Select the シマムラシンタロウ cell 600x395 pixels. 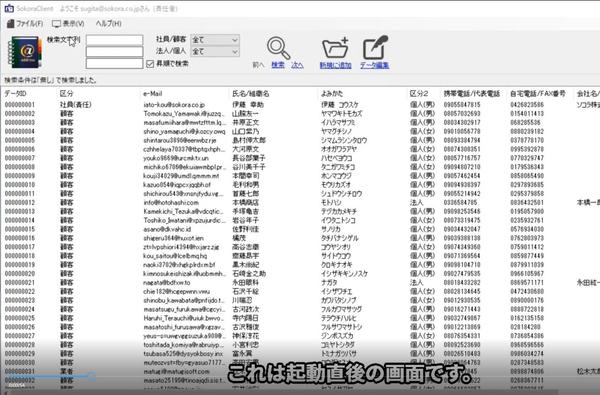pos(344,140)
